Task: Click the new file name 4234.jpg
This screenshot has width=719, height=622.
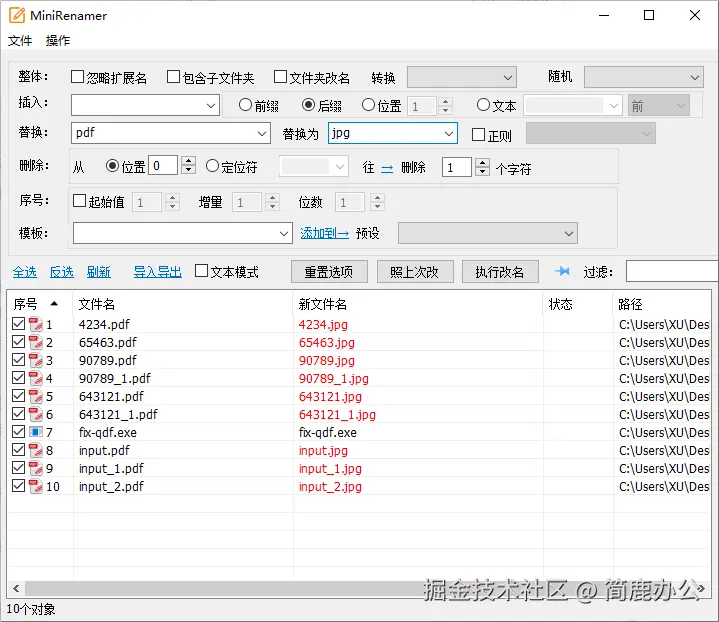Action: tap(323, 324)
